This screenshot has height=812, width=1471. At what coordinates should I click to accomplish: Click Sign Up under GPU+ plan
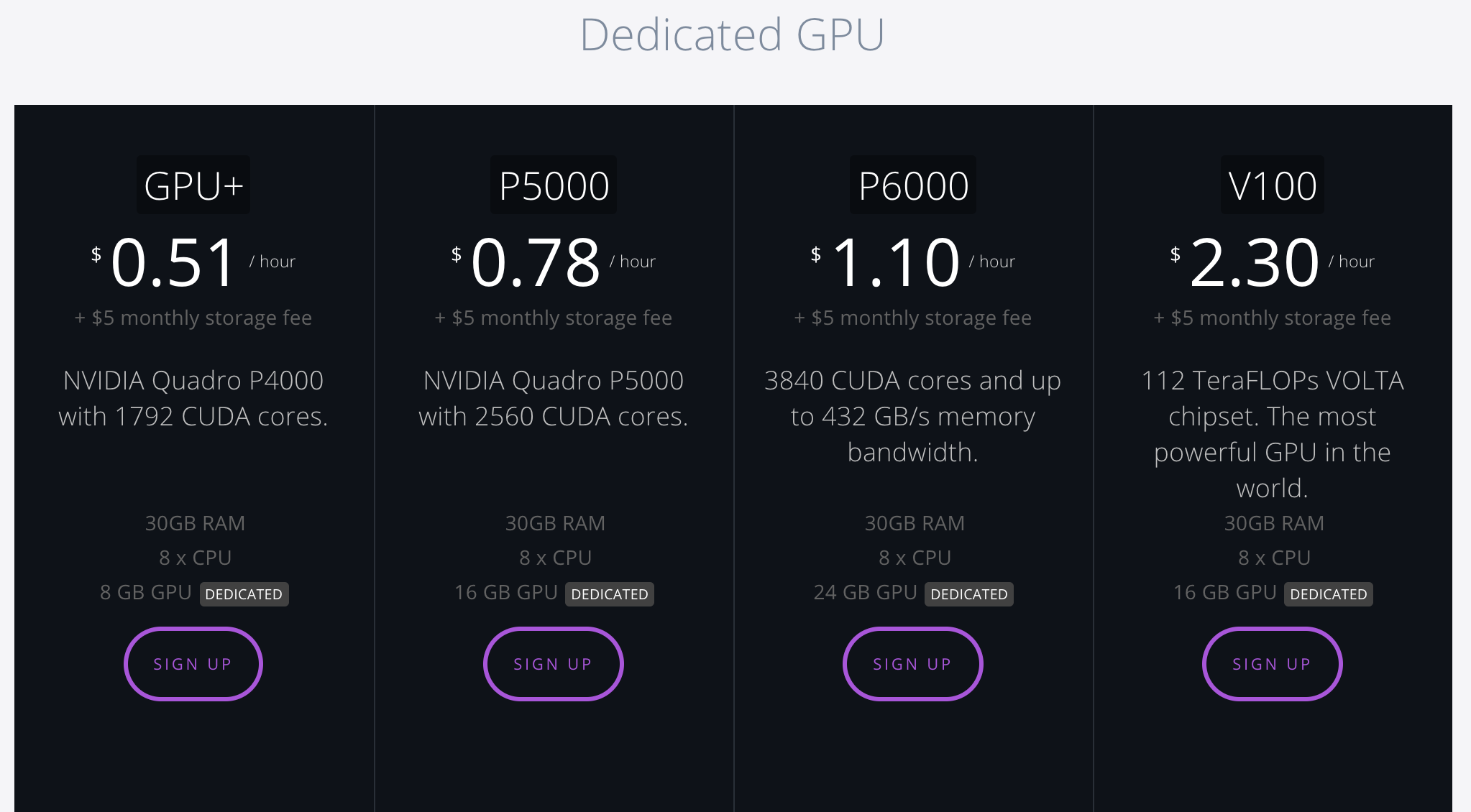point(193,664)
